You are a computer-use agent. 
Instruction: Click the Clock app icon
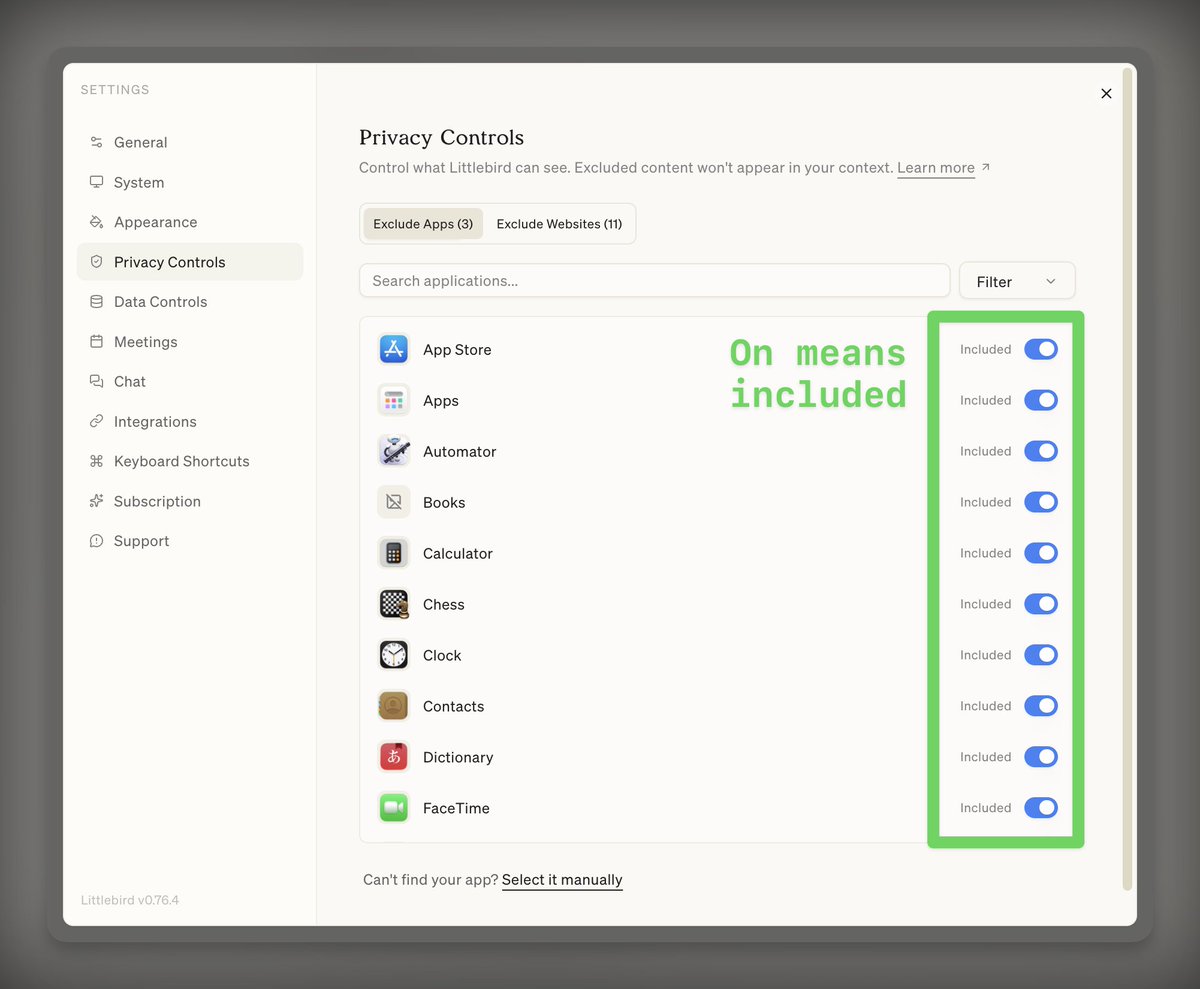click(x=394, y=655)
